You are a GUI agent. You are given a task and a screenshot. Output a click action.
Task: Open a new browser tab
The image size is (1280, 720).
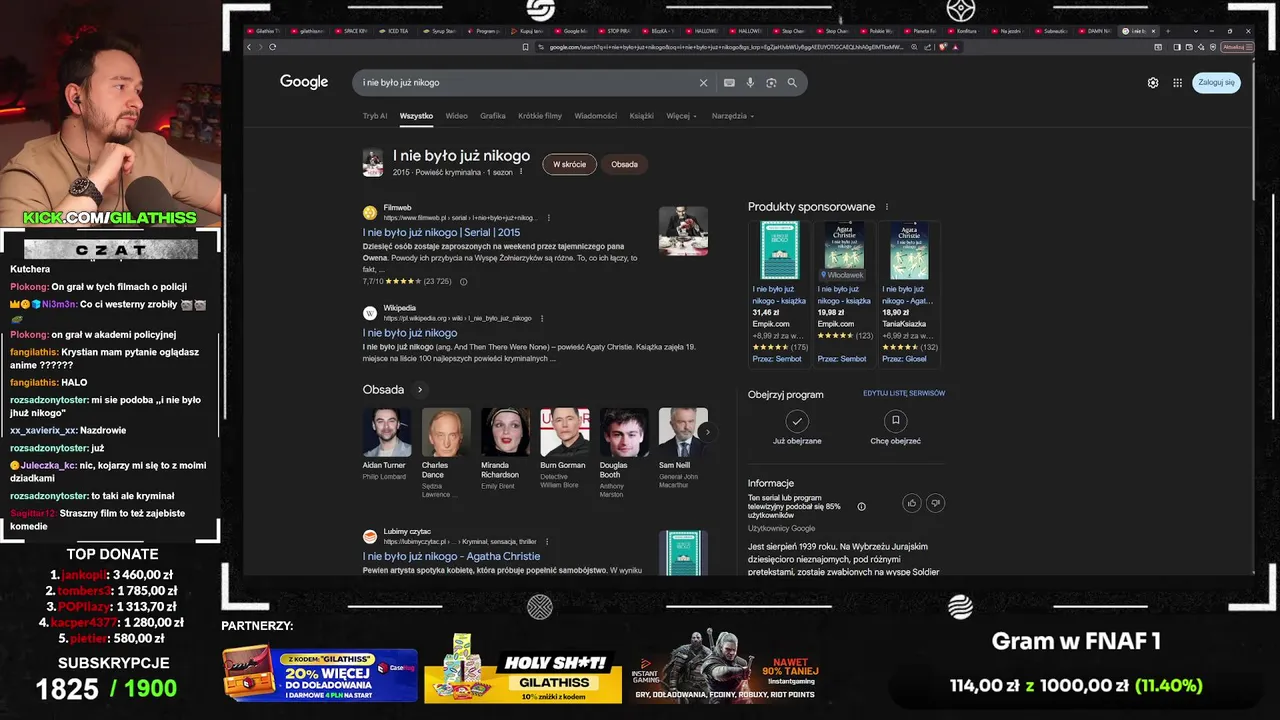point(1168,31)
